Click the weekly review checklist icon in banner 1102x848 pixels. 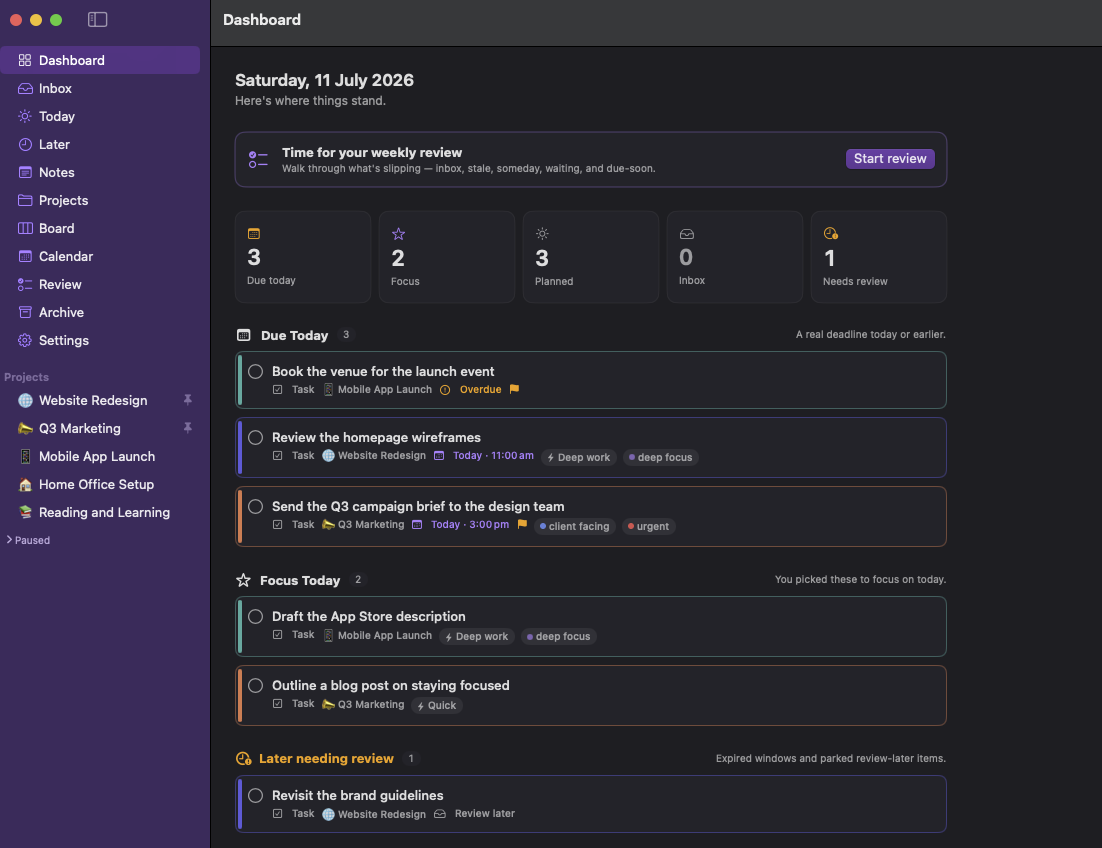coord(258,159)
